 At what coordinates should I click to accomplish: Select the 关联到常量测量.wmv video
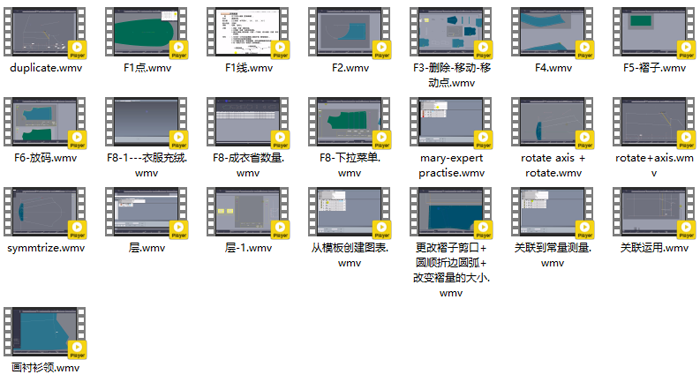(x=553, y=212)
